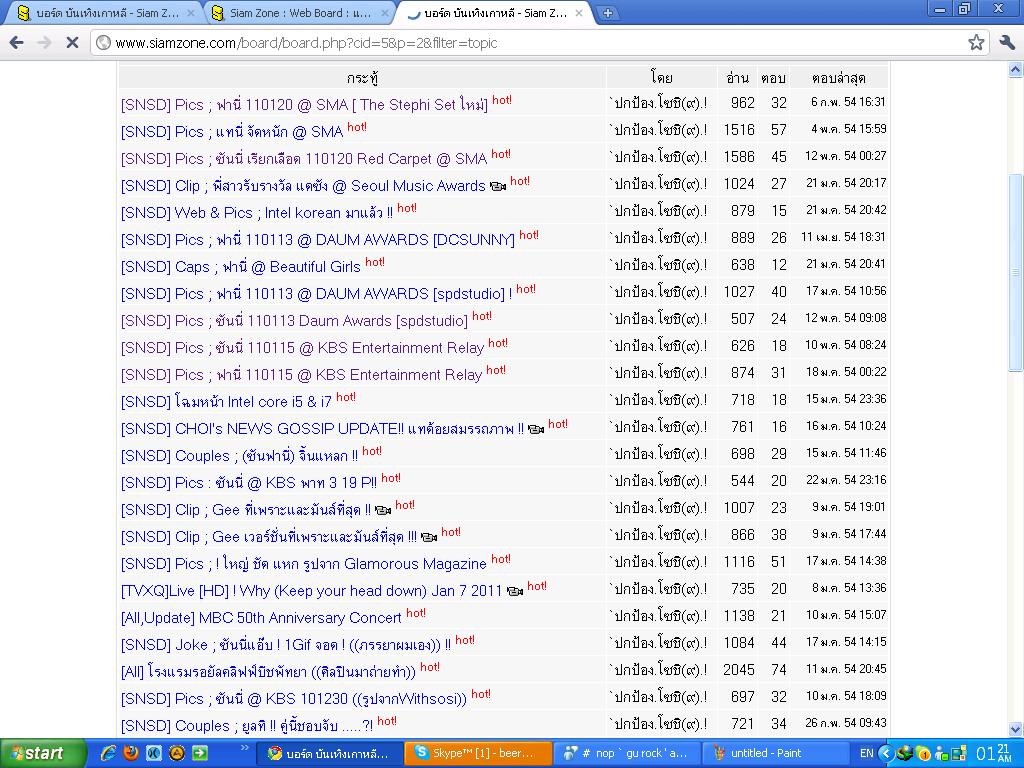Click video camera icon on CHOI's NEWS row
This screenshot has width=1024, height=768.
(536, 430)
